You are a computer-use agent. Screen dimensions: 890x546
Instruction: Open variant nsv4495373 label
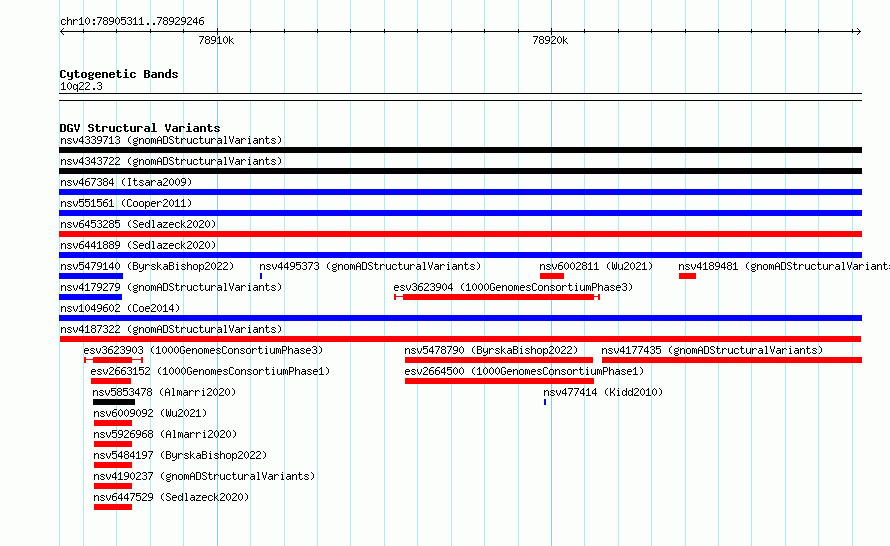point(370,266)
